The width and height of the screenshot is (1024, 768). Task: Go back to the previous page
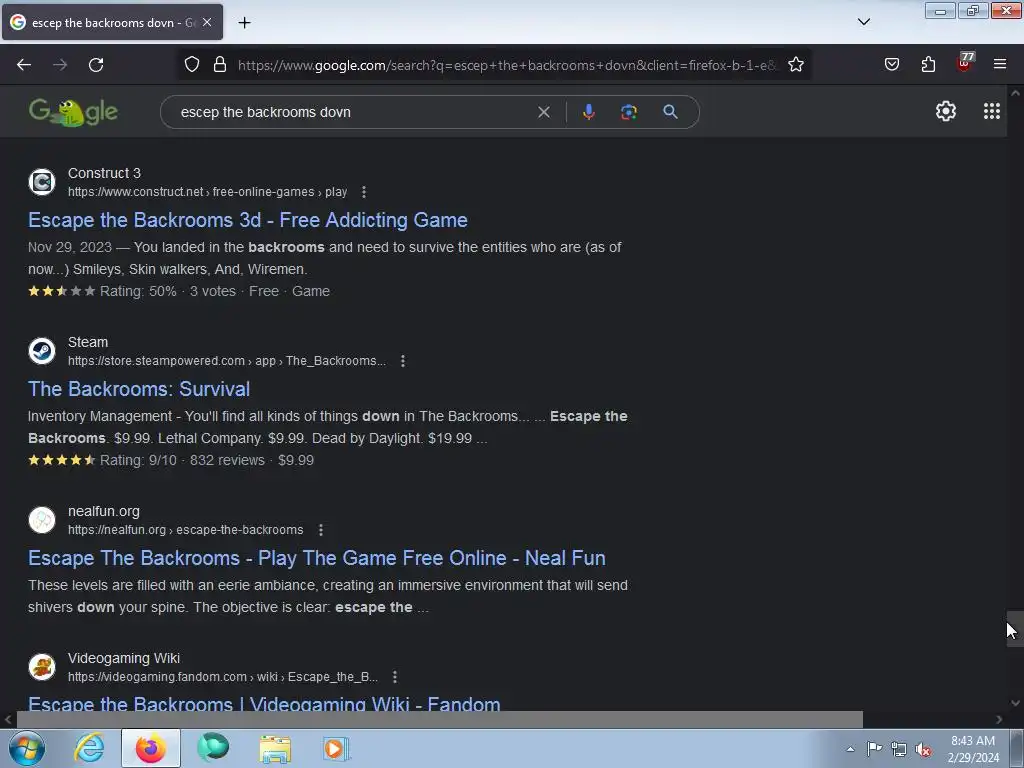click(24, 65)
